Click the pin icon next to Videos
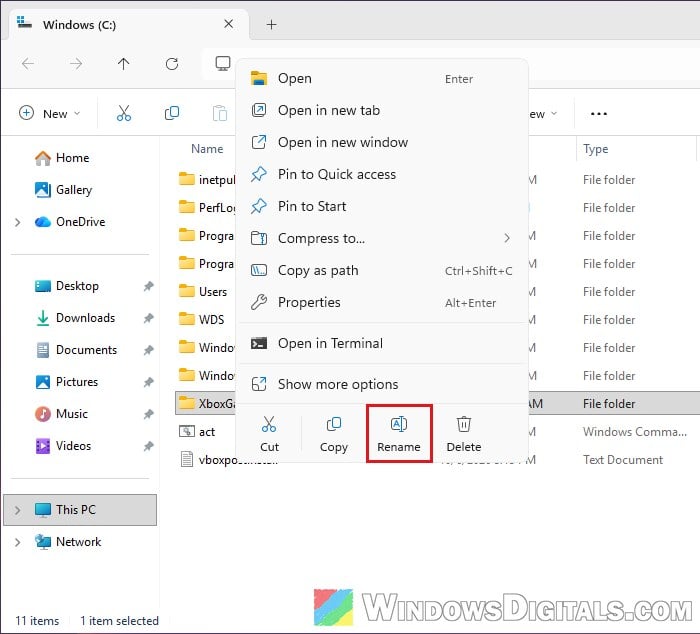Image resolution: width=700 pixels, height=634 pixels. pyautogui.click(x=148, y=446)
